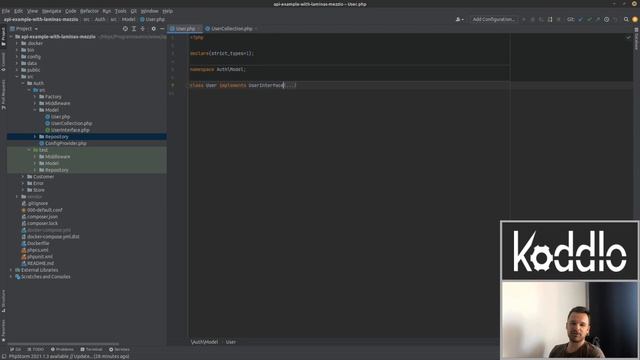The width and height of the screenshot is (640, 360).
Task: Select Dockerfile in project tree
Action: [38, 243]
